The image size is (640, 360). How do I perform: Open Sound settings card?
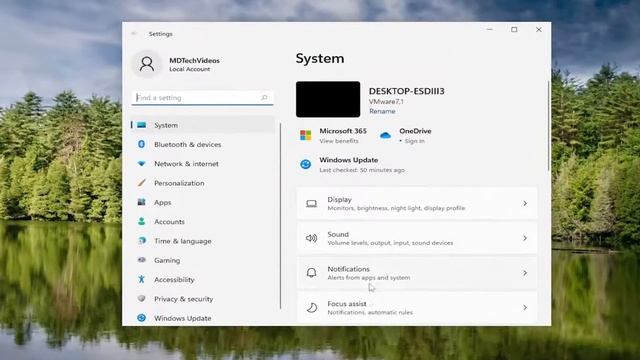pyautogui.click(x=417, y=238)
